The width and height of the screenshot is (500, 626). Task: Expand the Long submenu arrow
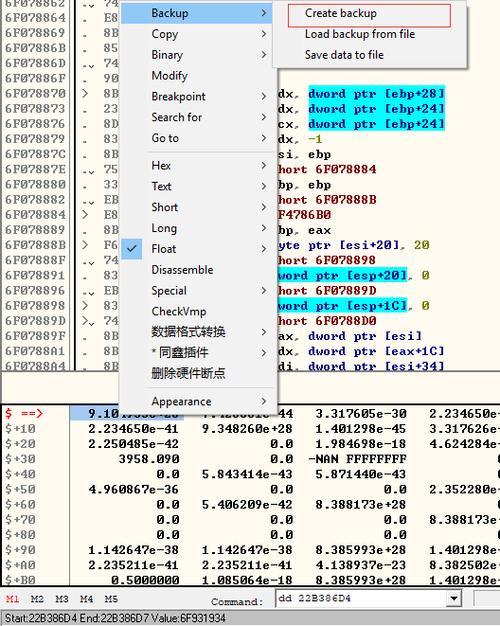[x=264, y=228]
